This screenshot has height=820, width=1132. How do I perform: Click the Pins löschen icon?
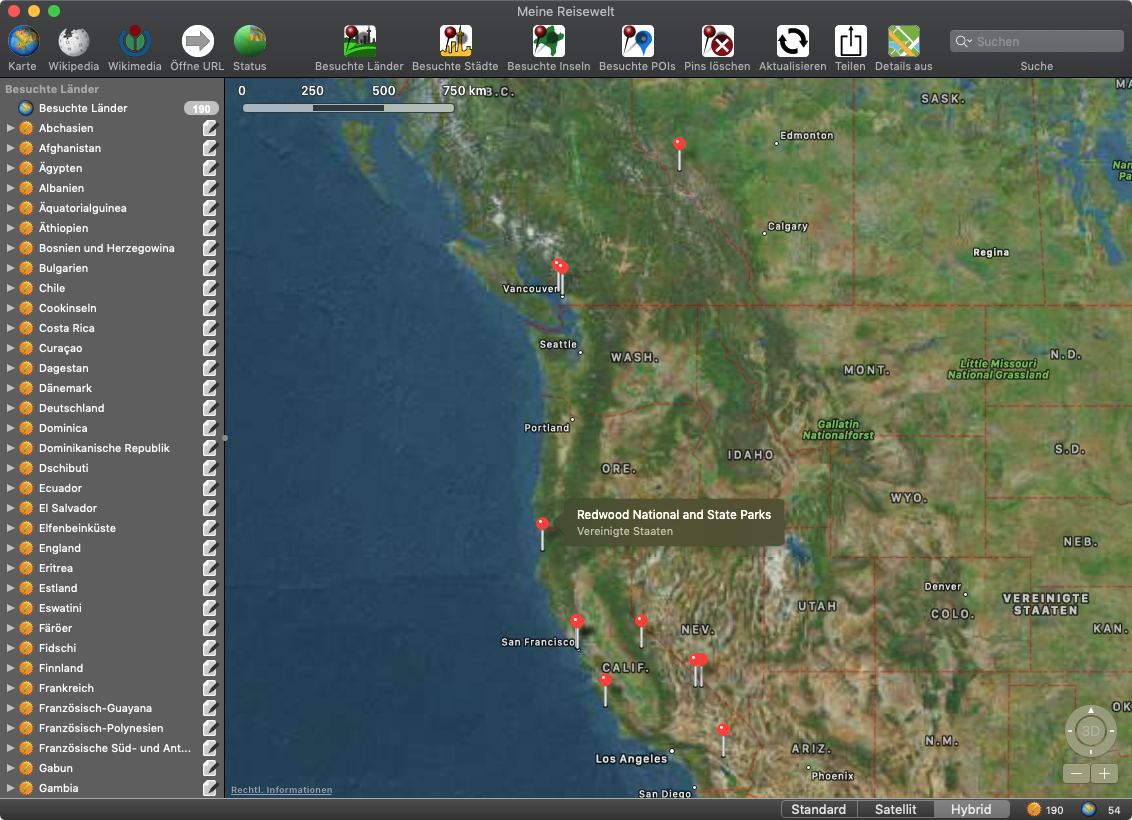[717, 42]
